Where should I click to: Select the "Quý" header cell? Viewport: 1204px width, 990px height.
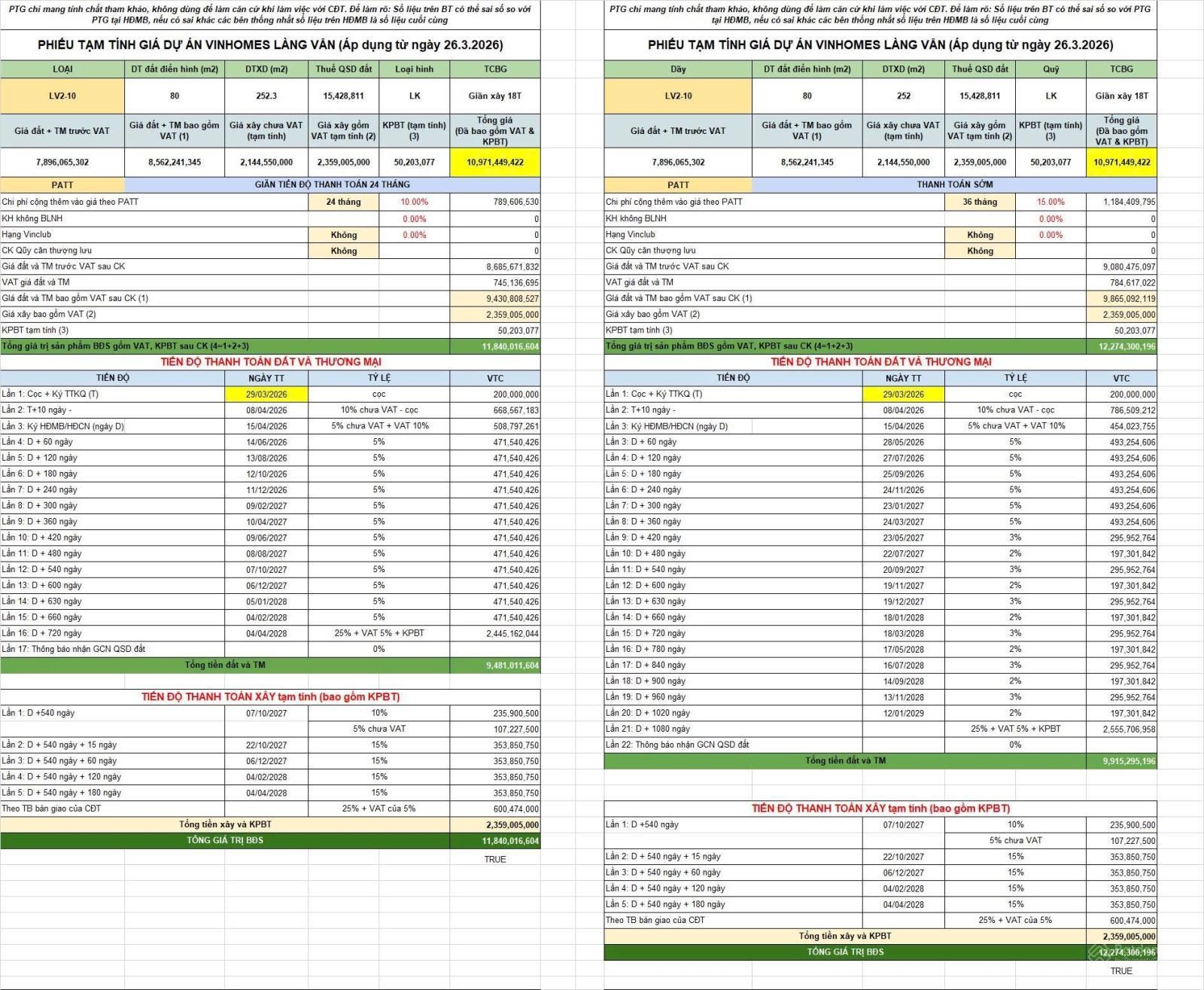point(1050,69)
